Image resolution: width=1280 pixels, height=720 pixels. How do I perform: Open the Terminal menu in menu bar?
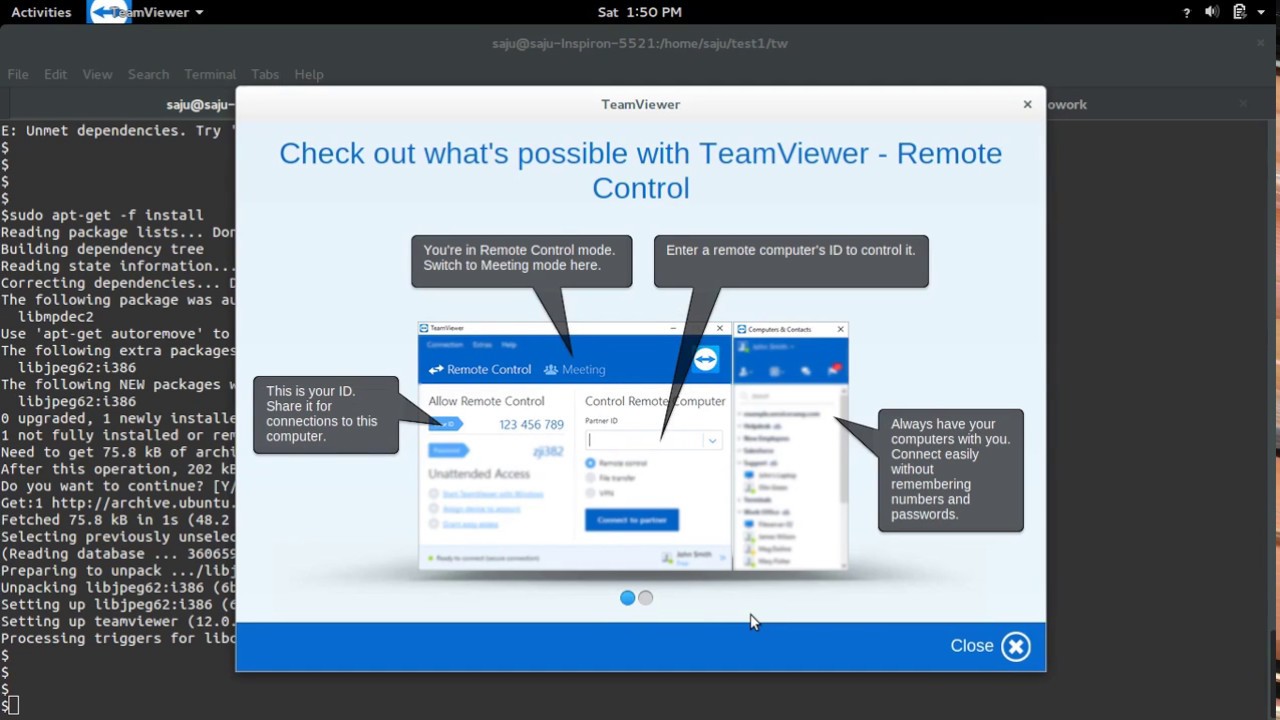point(209,74)
